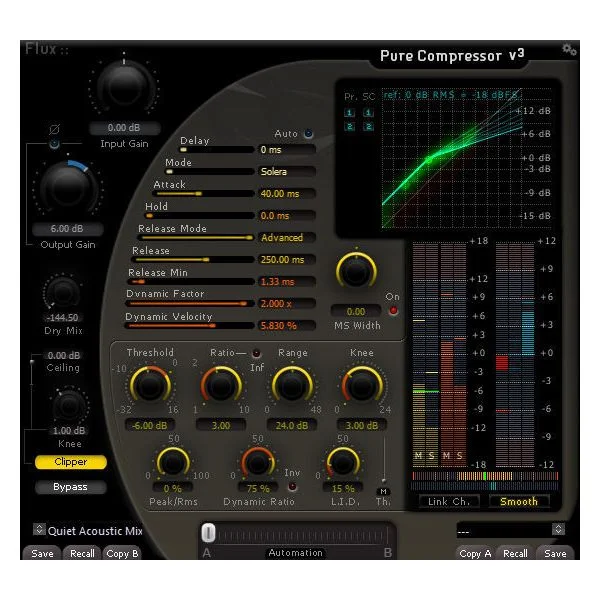Viewport: 600px width, 600px height.
Task: Open the Quiet Acoustic Mix preset selector
Action: (39, 529)
